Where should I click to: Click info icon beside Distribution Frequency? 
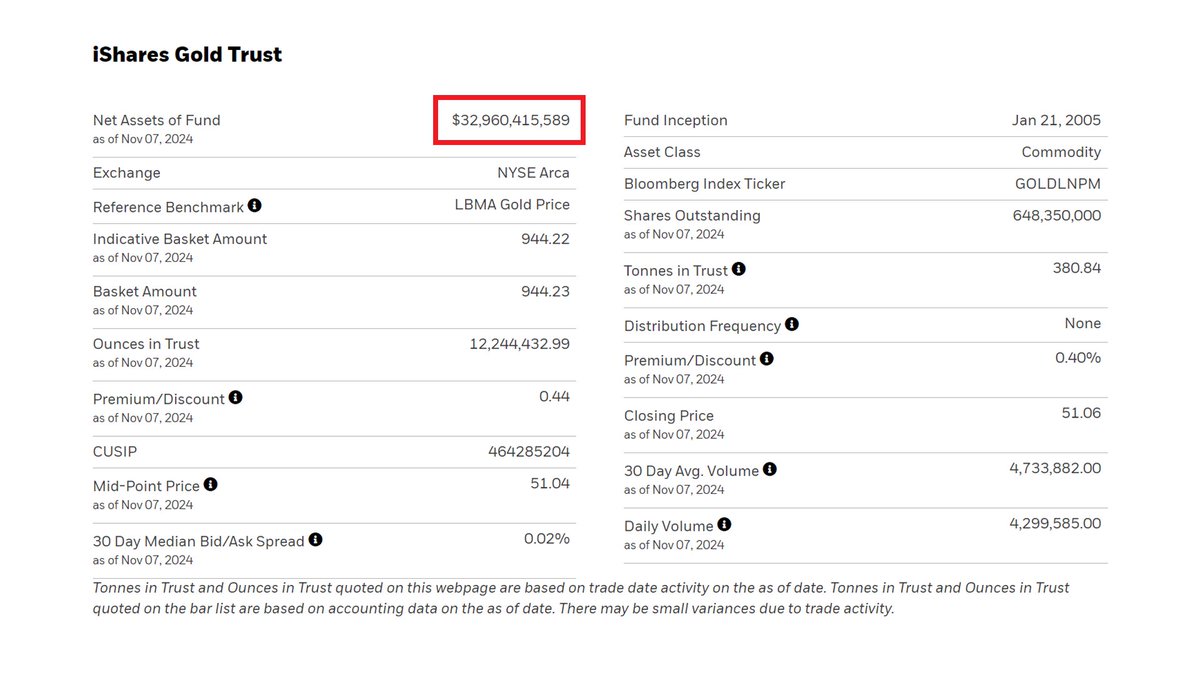pyautogui.click(x=792, y=324)
